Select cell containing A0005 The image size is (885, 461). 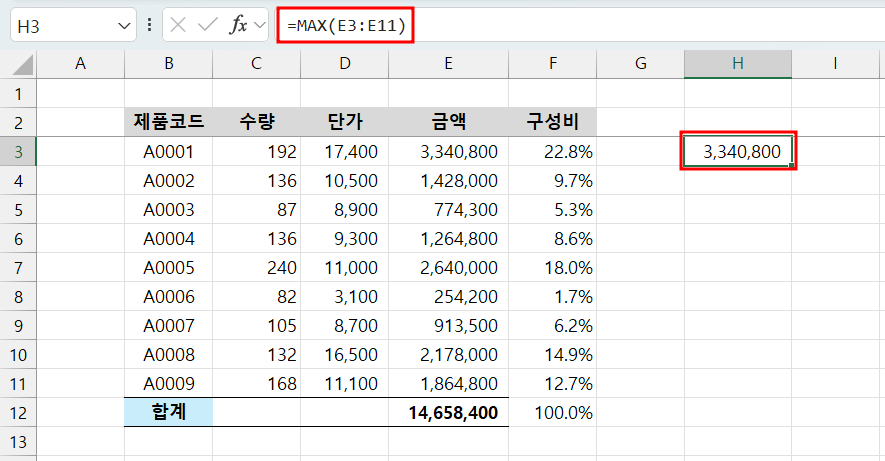click(169, 267)
